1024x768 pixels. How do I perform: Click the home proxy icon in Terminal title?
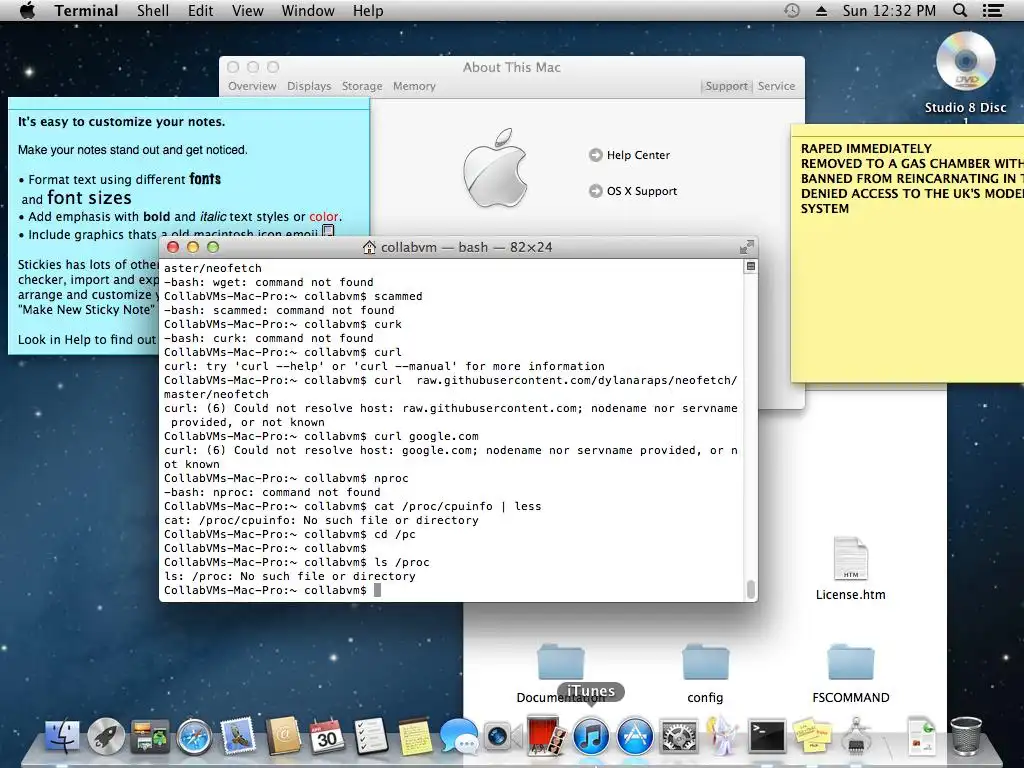pyautogui.click(x=369, y=247)
